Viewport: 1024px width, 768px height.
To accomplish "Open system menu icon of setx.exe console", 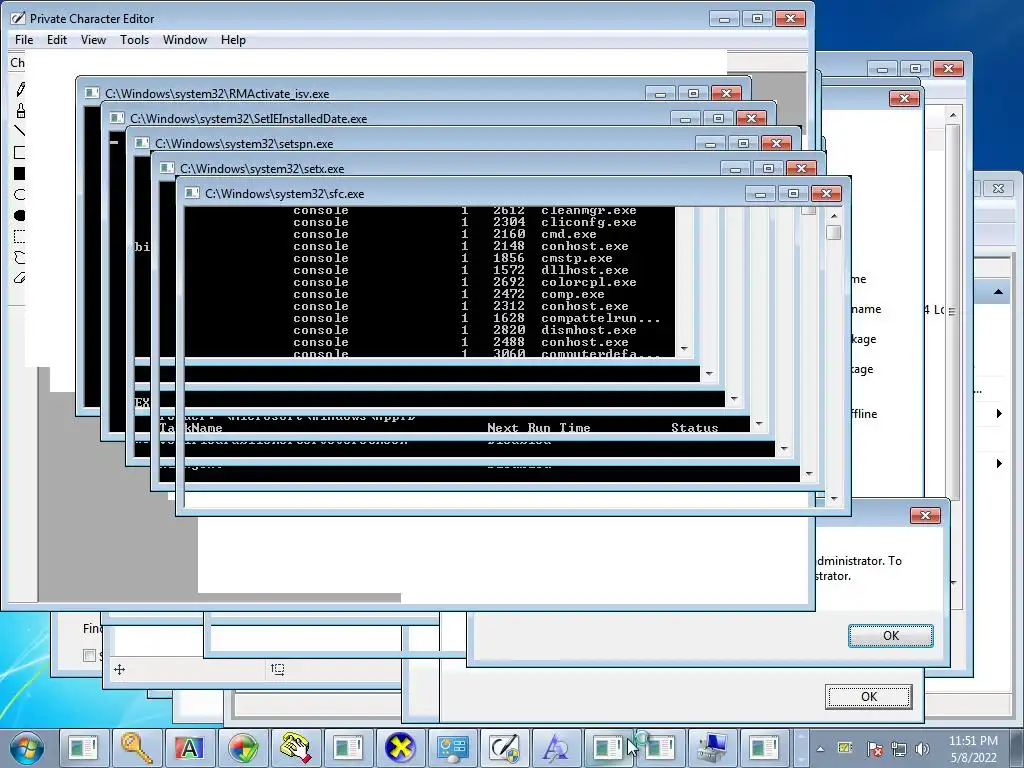I will [167, 168].
